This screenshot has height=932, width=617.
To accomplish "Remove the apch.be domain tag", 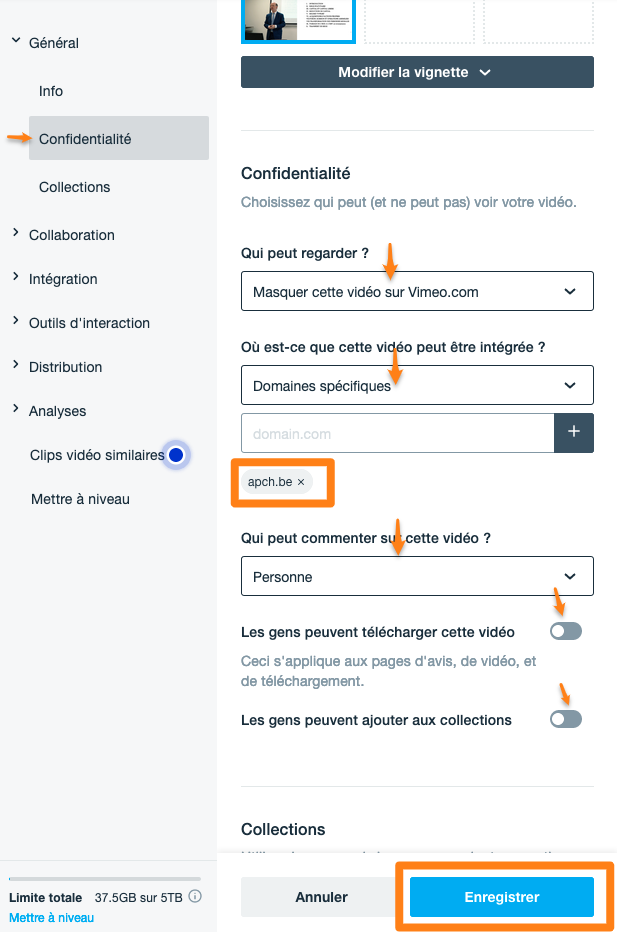I will [x=301, y=482].
